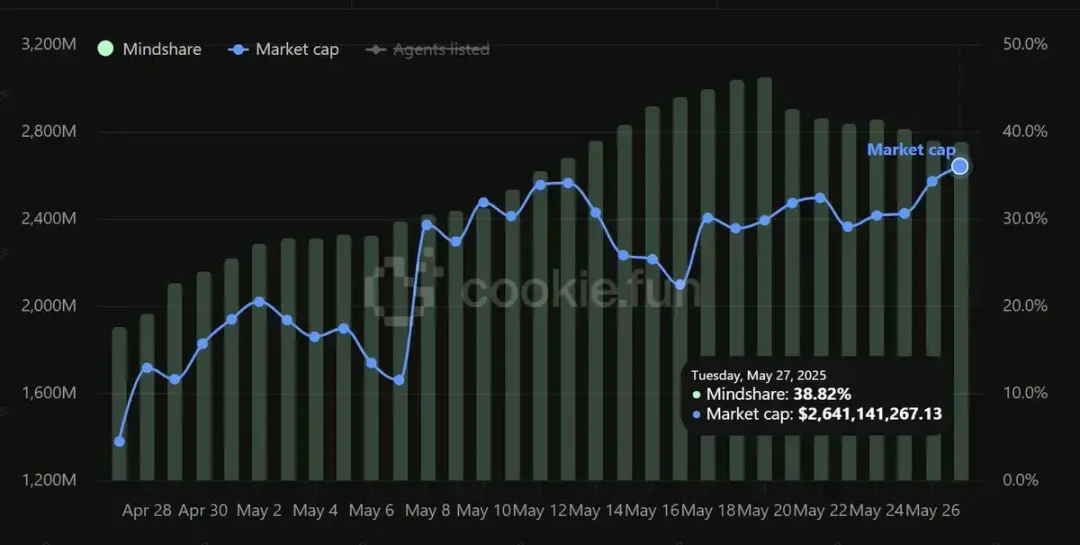Viewport: 1080px width, 545px height.
Task: Click the gray Agents listed diamond marker
Action: pos(376,50)
